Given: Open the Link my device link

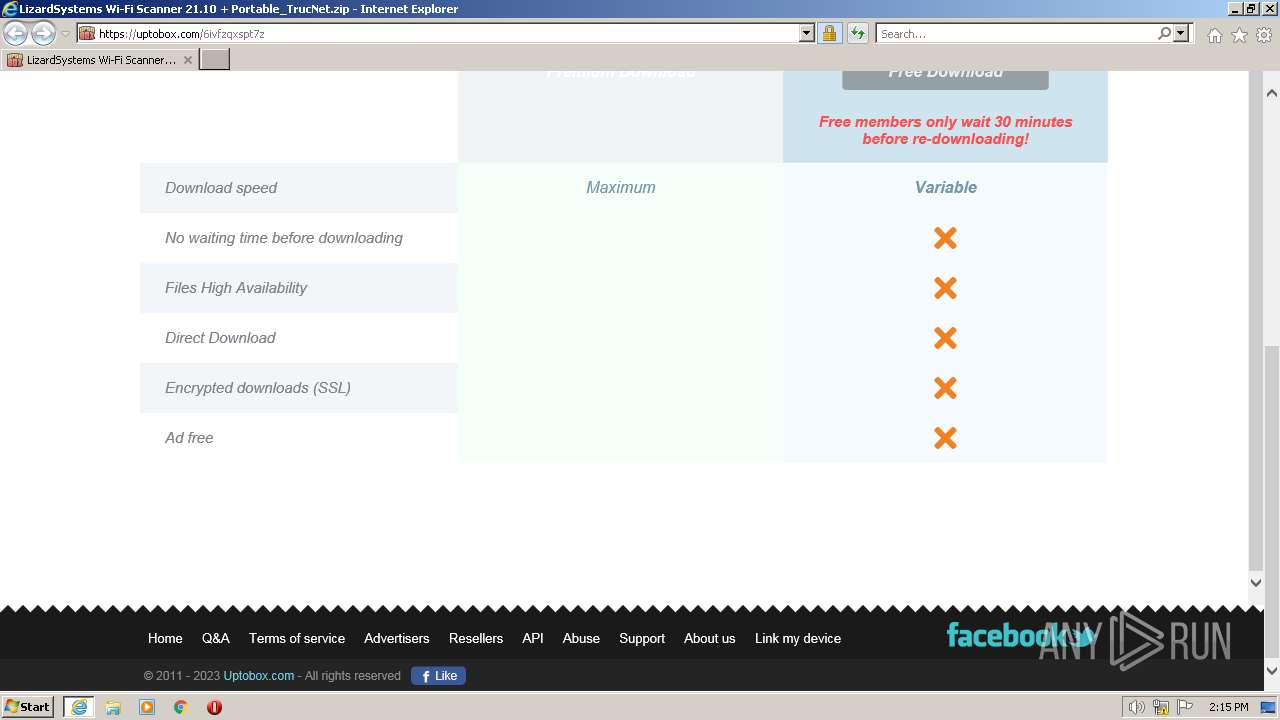Looking at the screenshot, I should coord(798,638).
